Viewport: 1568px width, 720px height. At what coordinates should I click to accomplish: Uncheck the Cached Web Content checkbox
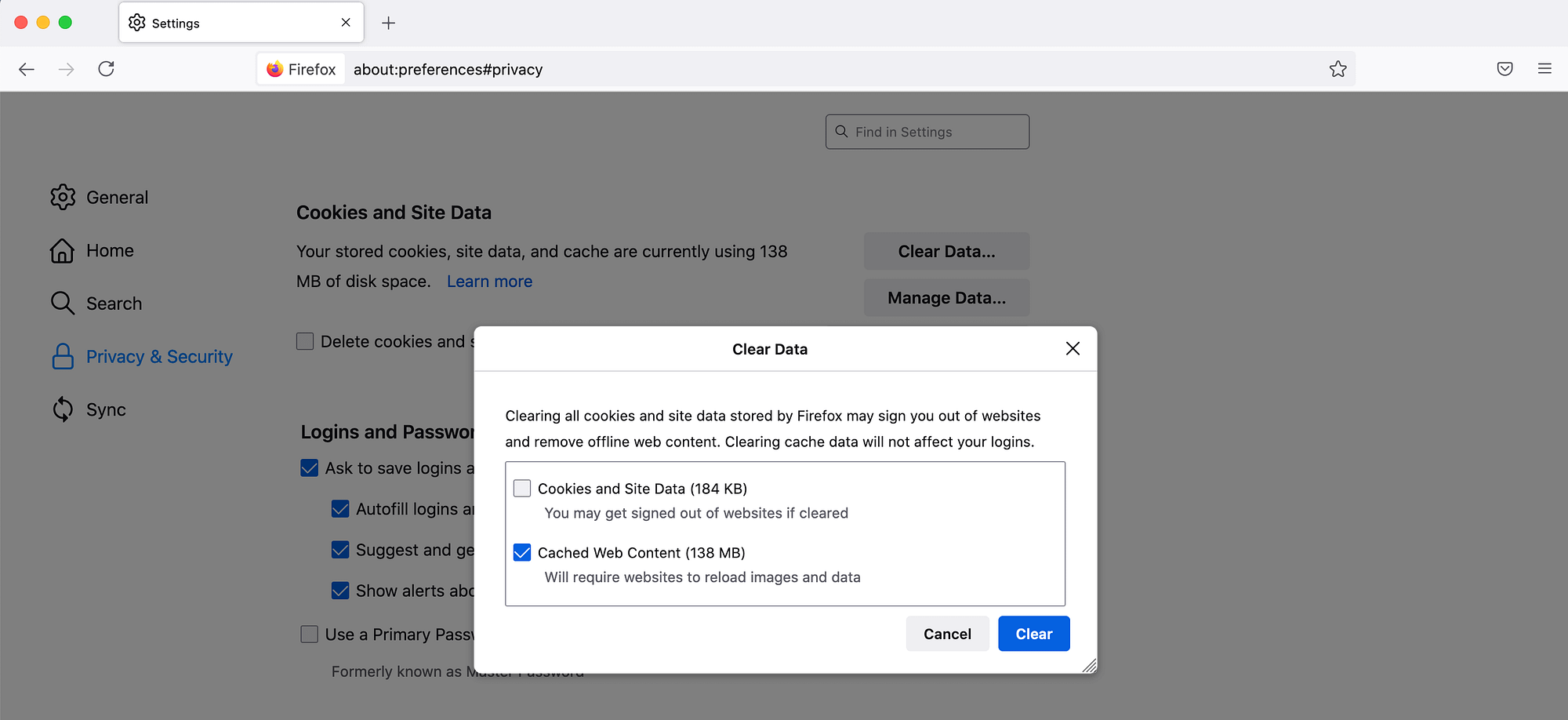point(522,552)
